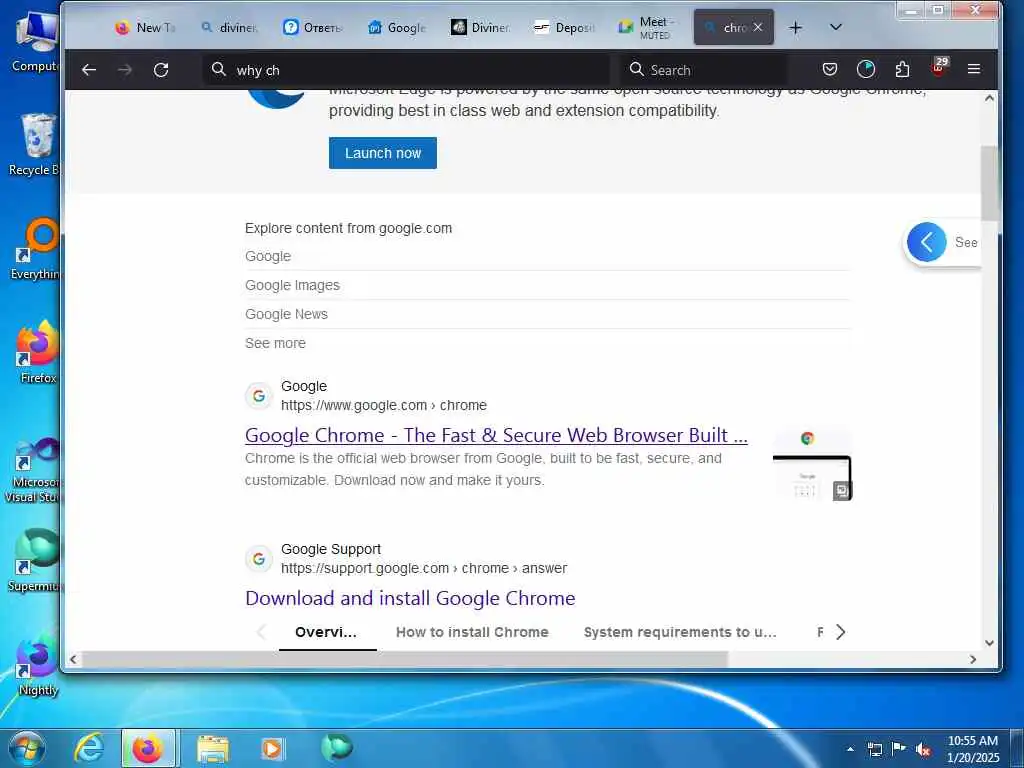Click the address bar containing 'why ch'
Image resolution: width=1024 pixels, height=768 pixels.
pyautogui.click(x=408, y=70)
